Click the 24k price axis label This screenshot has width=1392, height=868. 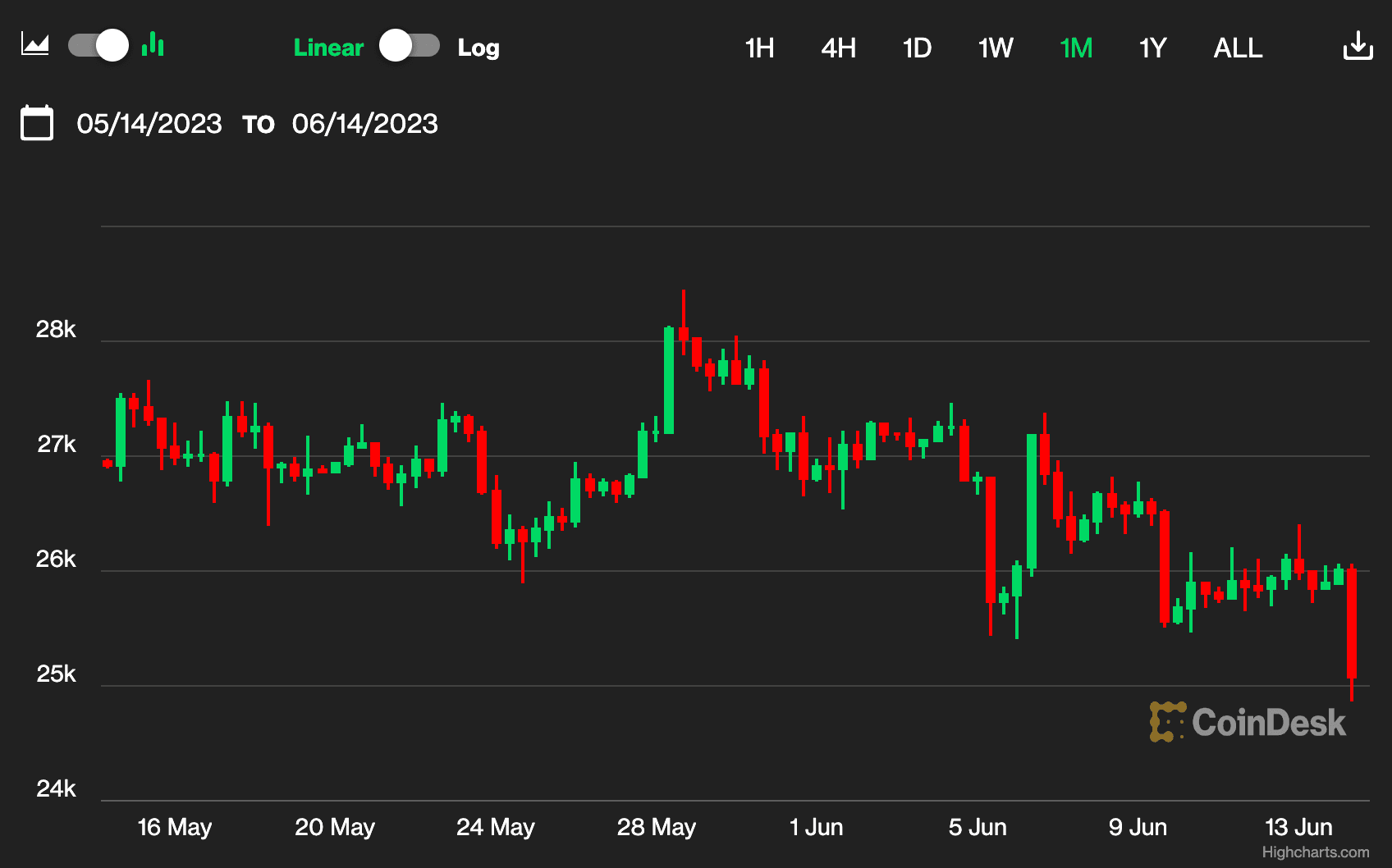[56, 788]
